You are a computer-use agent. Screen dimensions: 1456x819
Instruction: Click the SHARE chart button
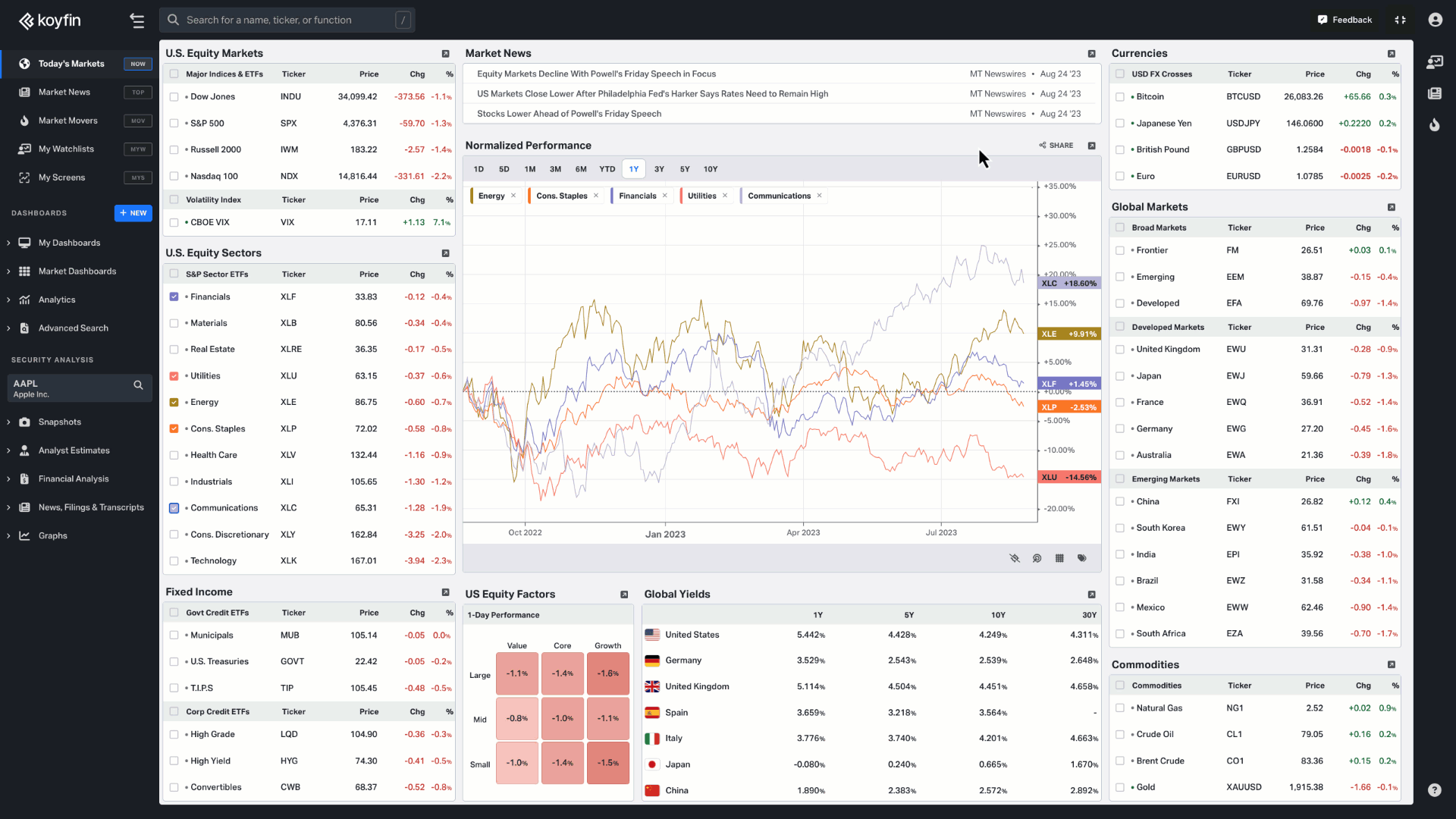click(1056, 146)
